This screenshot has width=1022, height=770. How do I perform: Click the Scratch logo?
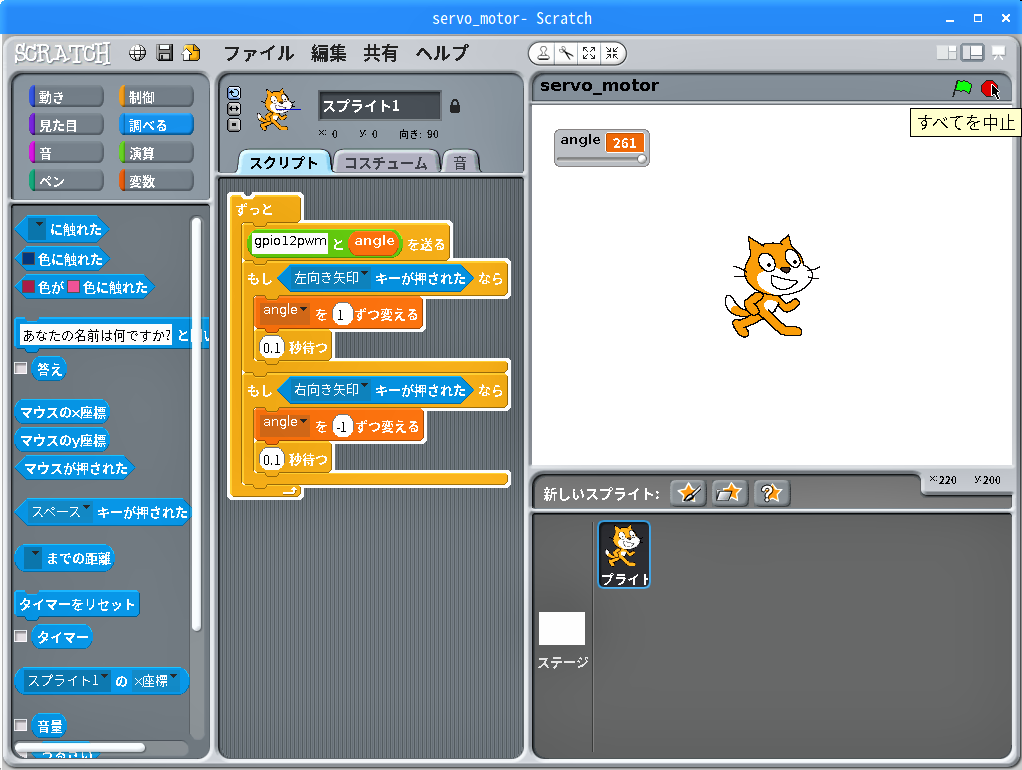63,53
